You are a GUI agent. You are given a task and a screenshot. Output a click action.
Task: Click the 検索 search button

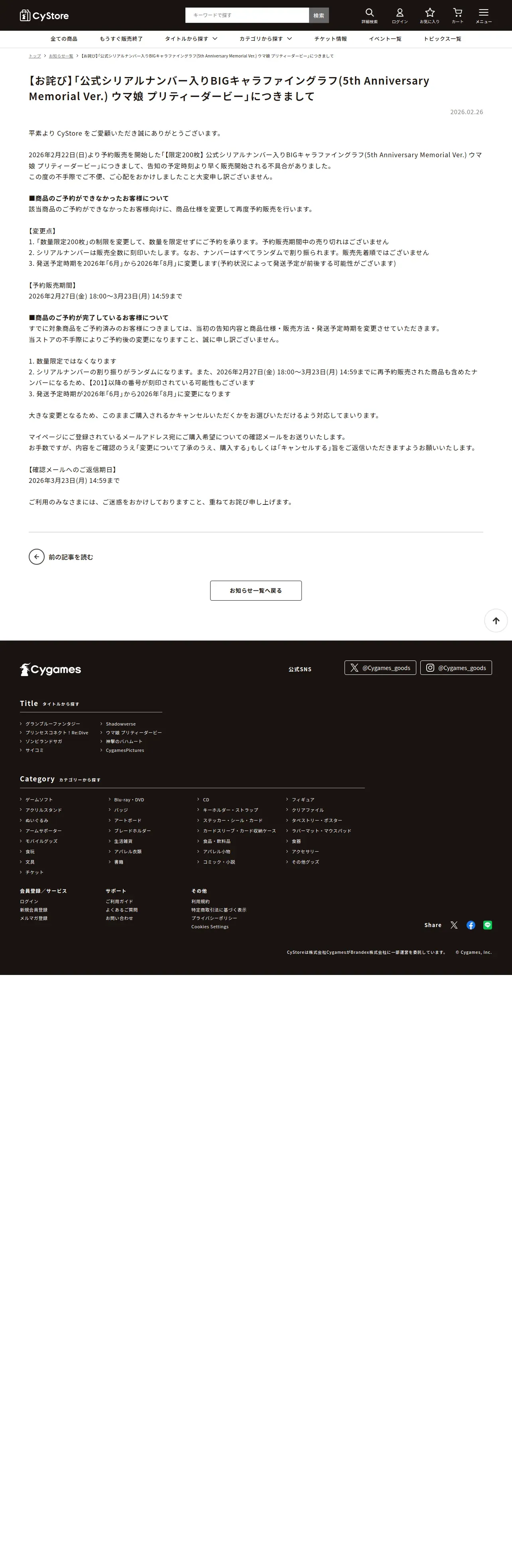[319, 15]
